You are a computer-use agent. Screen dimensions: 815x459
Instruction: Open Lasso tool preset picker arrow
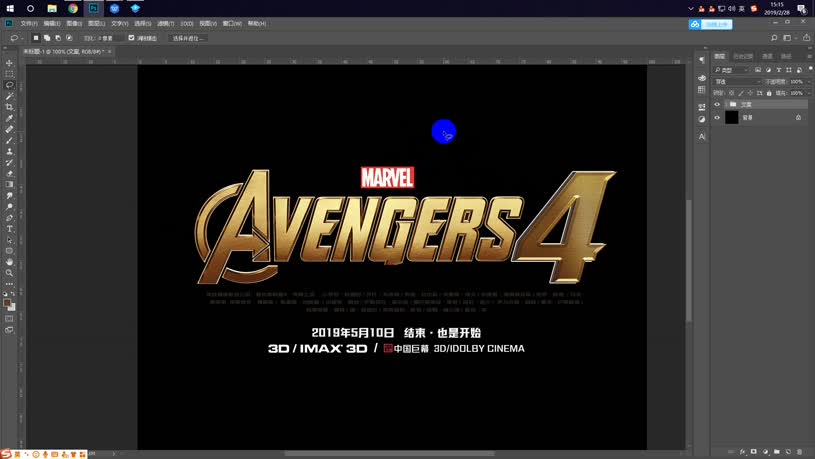pyautogui.click(x=22, y=38)
